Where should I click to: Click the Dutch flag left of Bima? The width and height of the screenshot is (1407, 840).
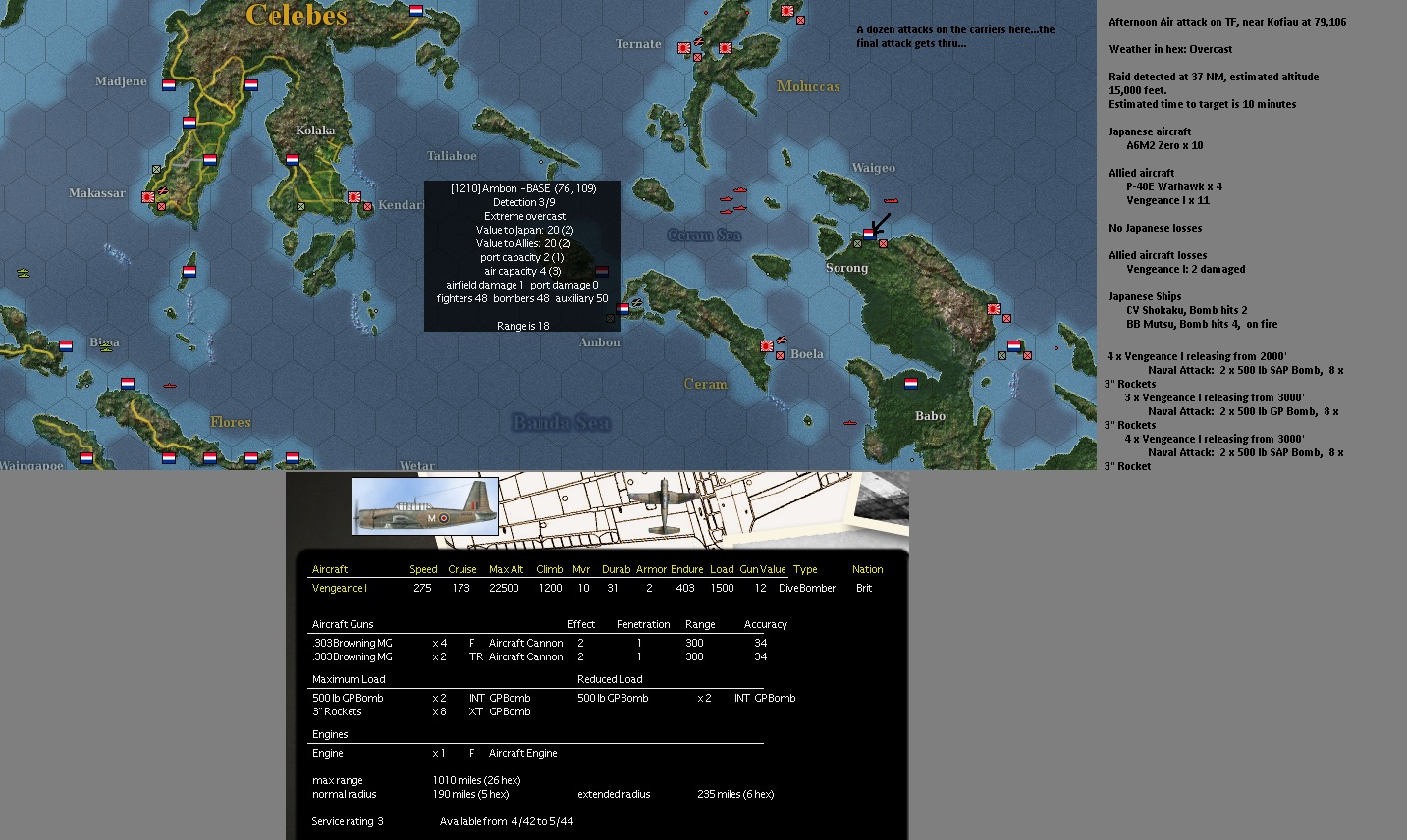pyautogui.click(x=66, y=345)
